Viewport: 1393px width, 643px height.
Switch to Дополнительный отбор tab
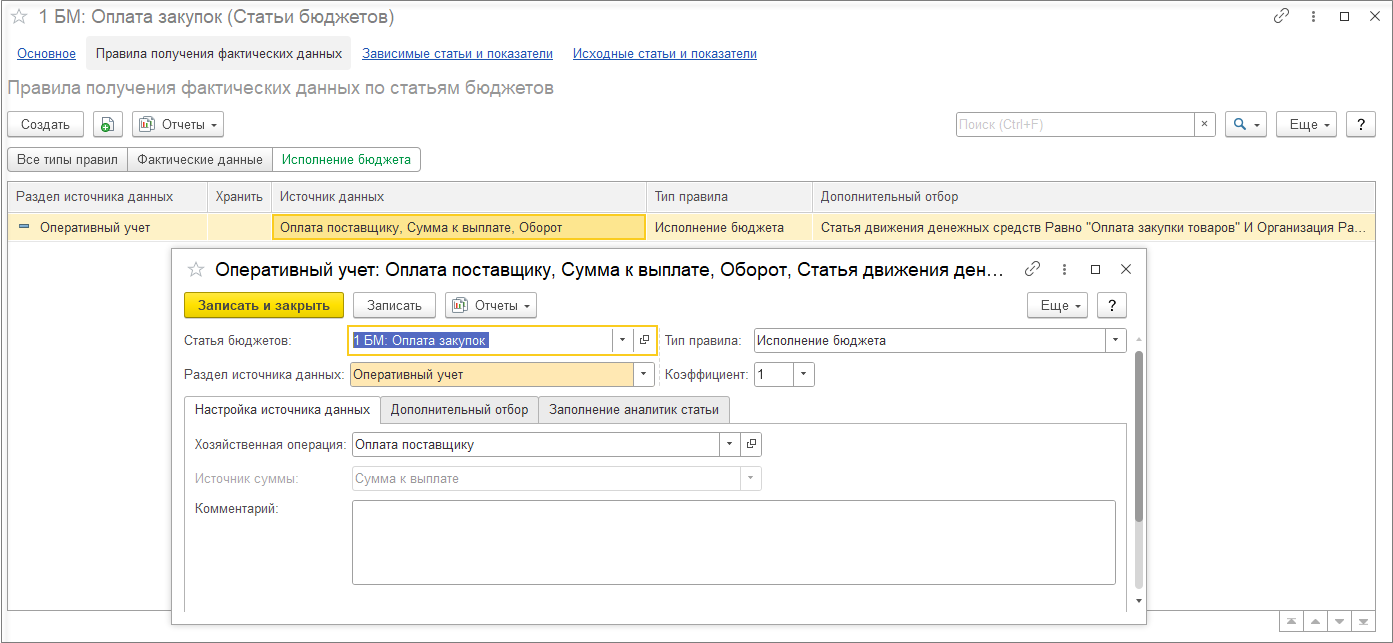click(459, 410)
